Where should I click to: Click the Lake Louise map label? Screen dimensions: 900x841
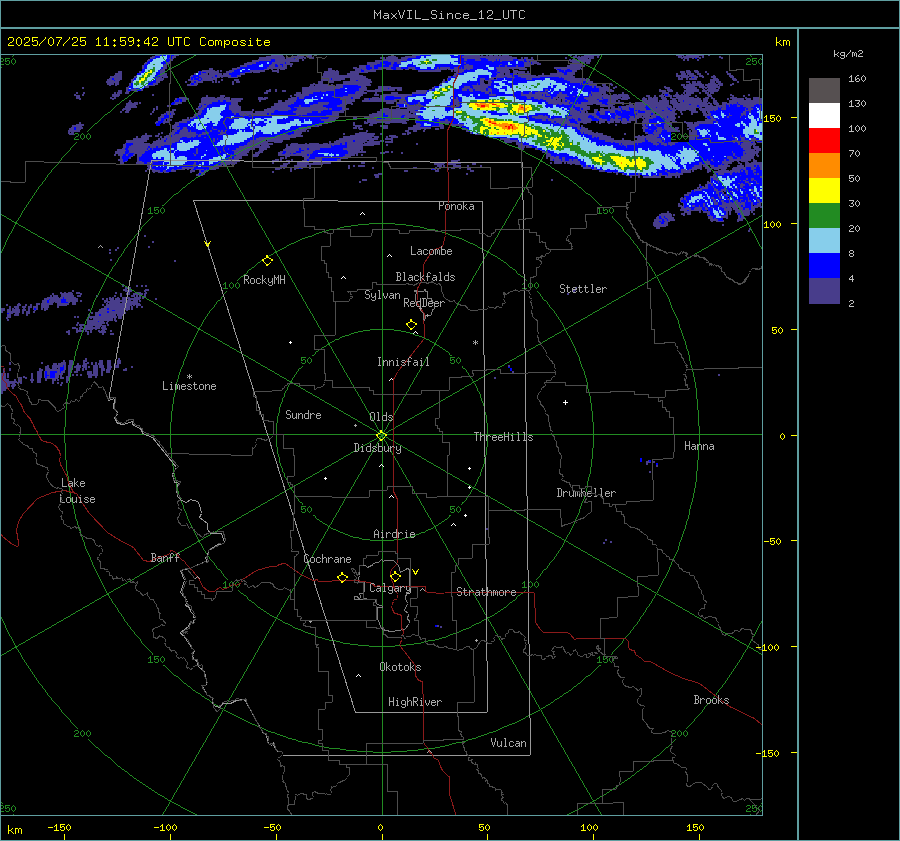(77, 491)
